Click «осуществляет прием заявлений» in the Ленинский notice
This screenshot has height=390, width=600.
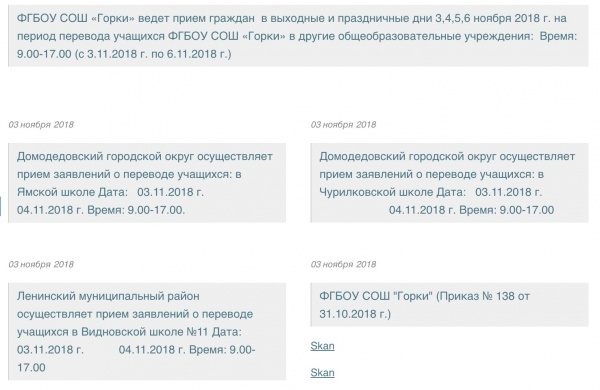(x=103, y=314)
